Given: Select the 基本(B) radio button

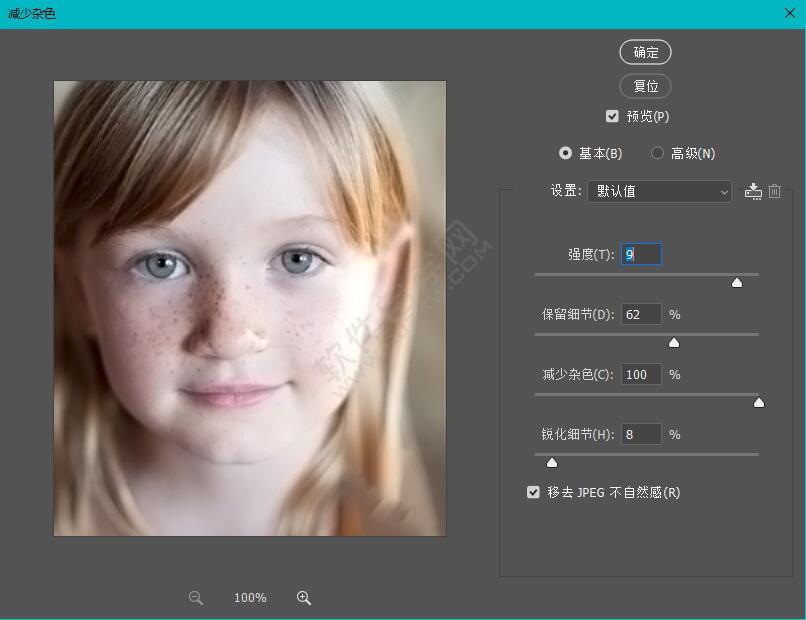Looking at the screenshot, I should pos(566,153).
